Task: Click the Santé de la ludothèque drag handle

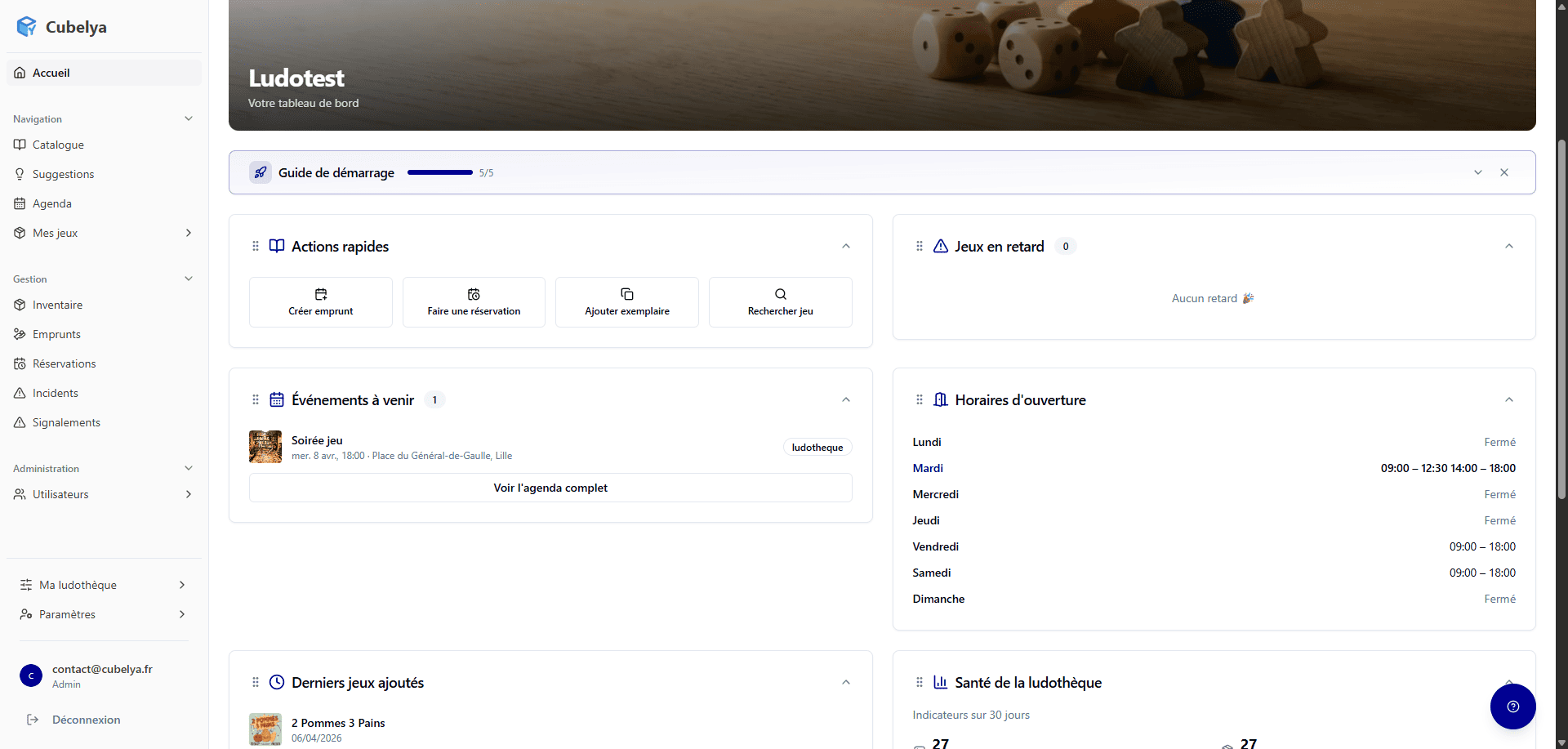Action: point(920,682)
